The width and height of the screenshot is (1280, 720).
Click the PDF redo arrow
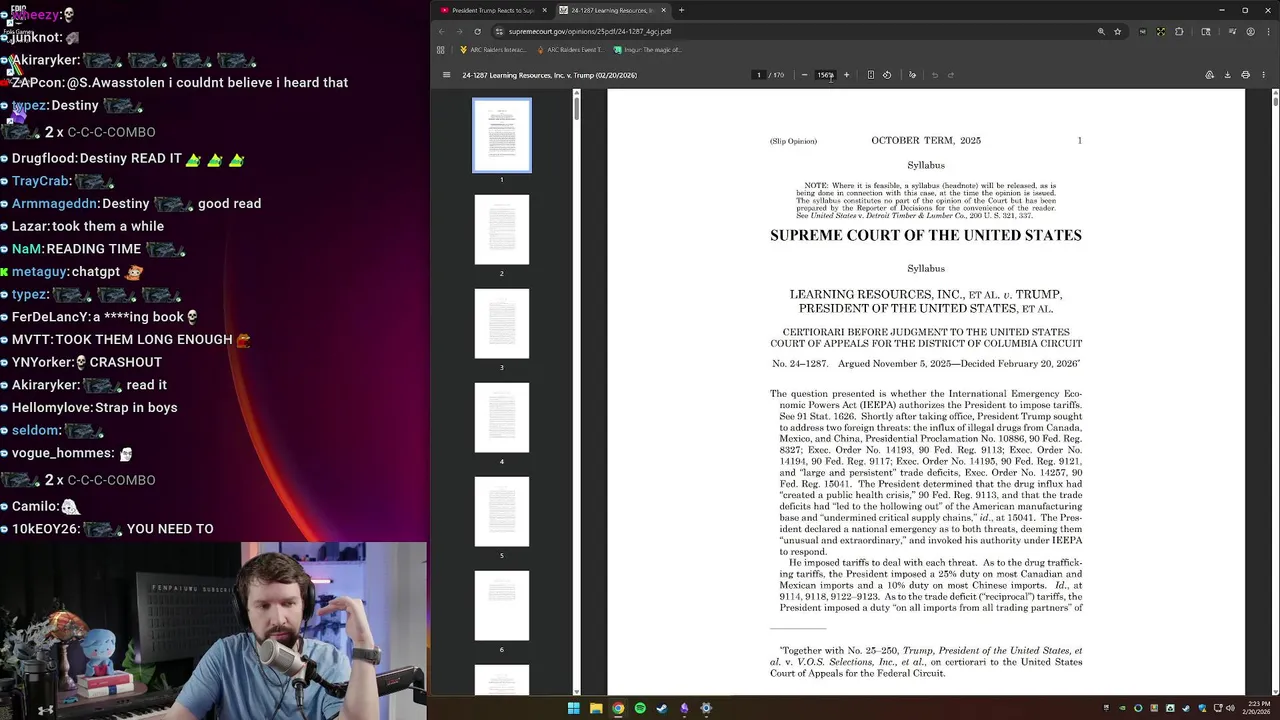click(x=951, y=75)
